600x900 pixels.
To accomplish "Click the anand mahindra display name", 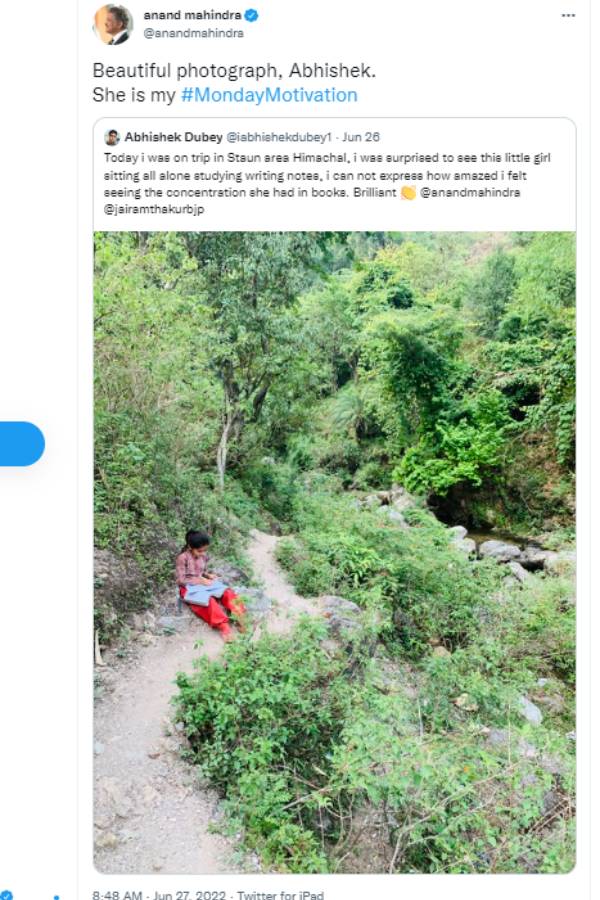I will 192,15.
